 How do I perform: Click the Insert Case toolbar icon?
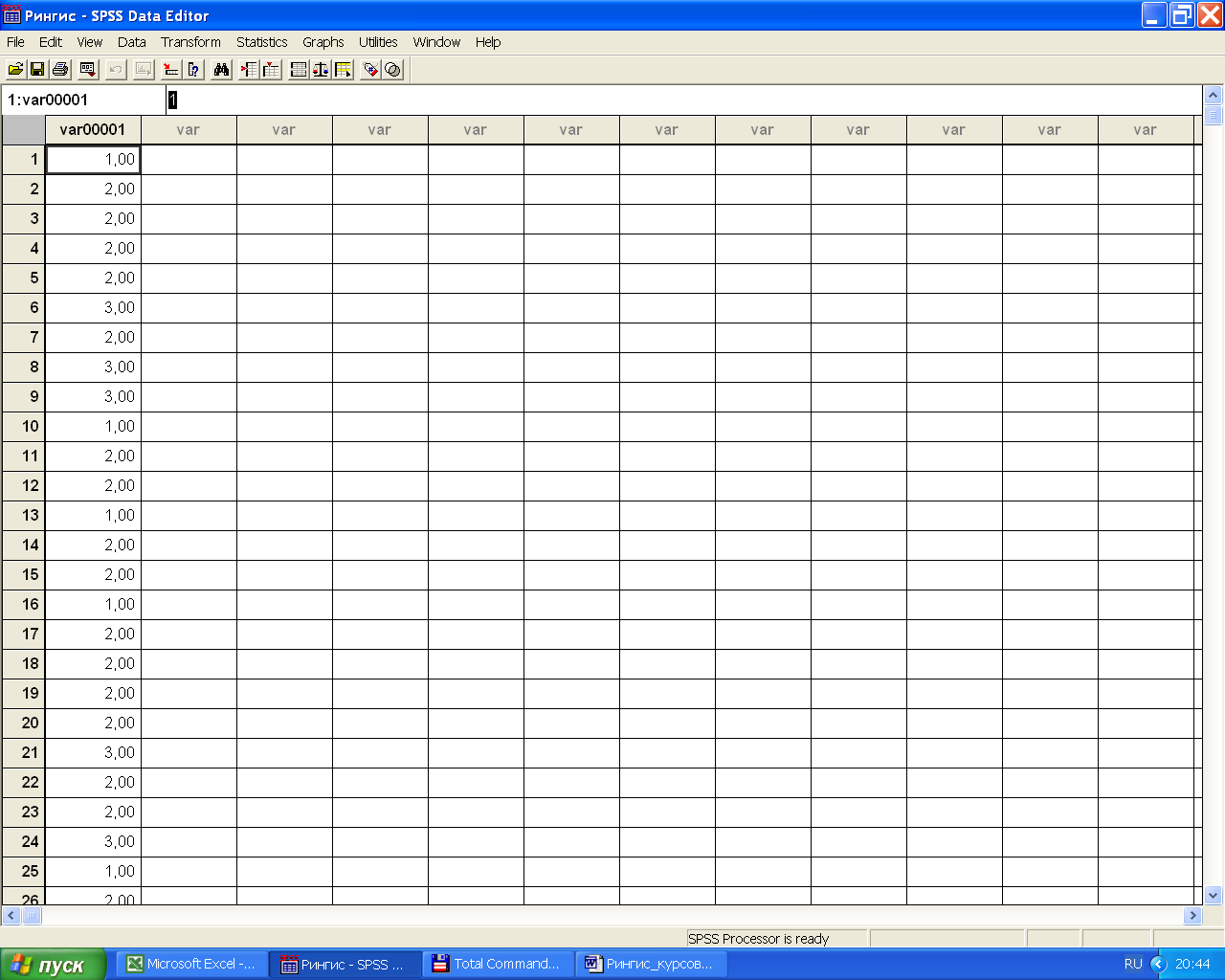(x=249, y=69)
